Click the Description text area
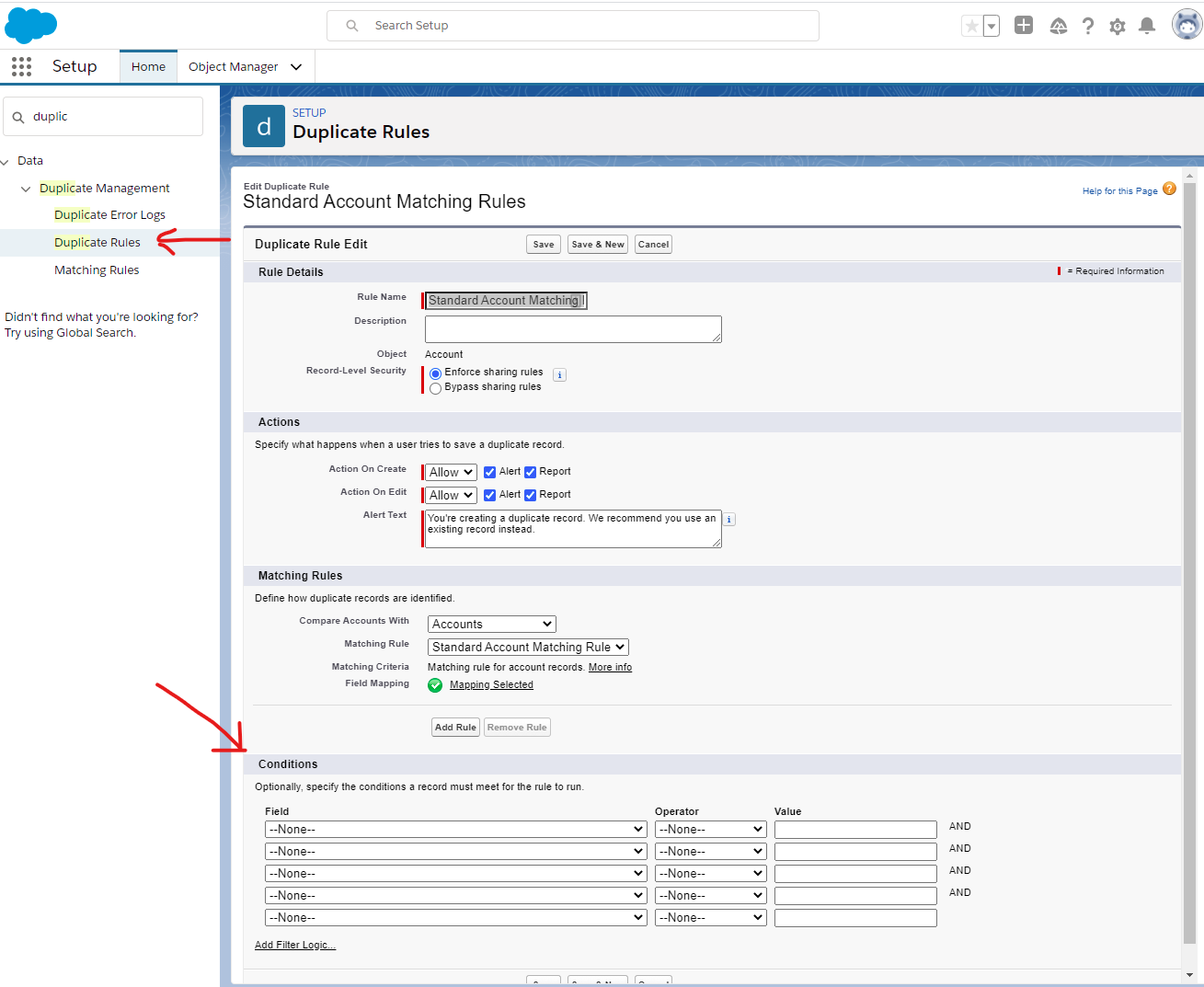Screen dimensions: 1204x987 (573, 329)
